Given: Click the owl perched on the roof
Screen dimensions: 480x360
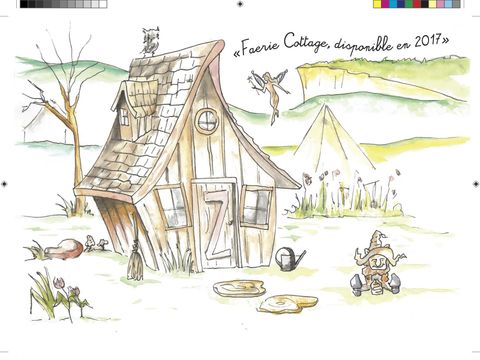Looking at the screenshot, I should coord(150,42).
